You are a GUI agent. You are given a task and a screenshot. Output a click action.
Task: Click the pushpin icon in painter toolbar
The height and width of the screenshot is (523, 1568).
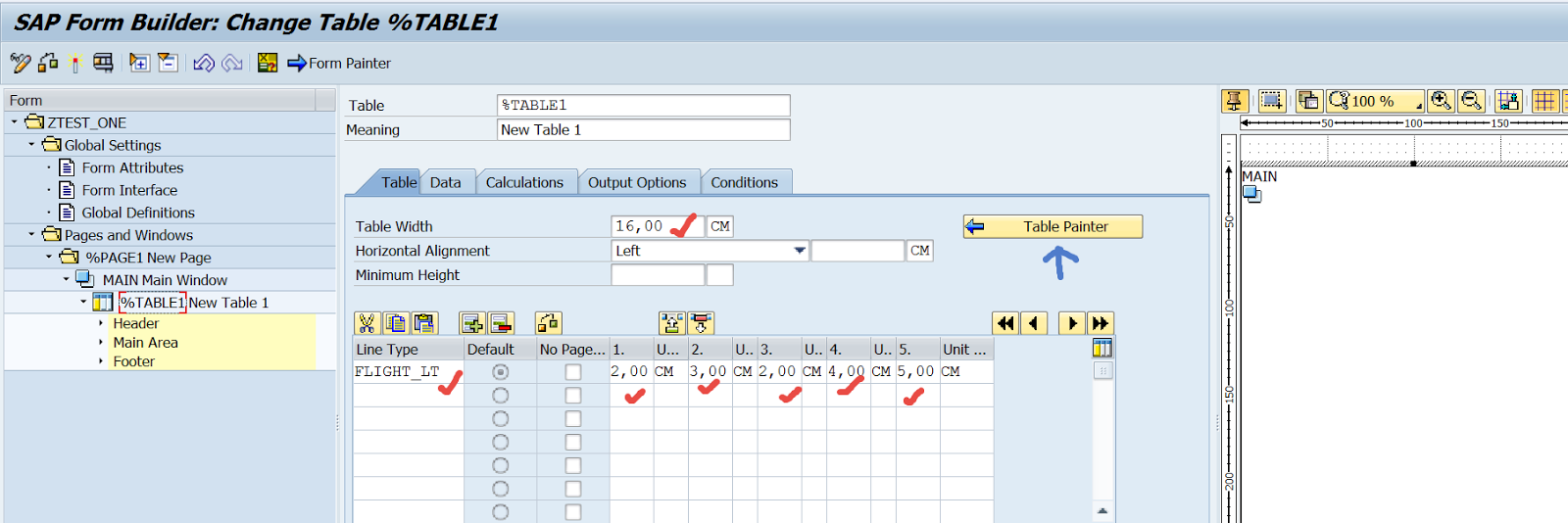pyautogui.click(x=1234, y=100)
